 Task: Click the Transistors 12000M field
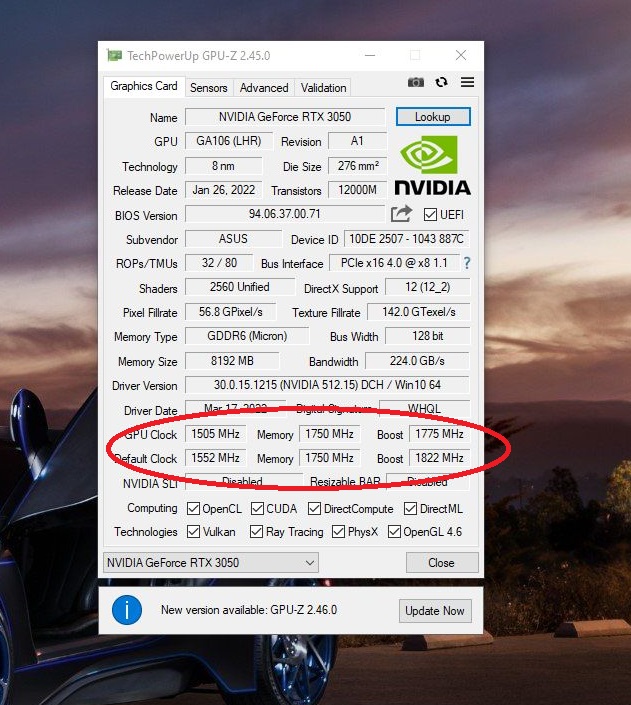pyautogui.click(x=358, y=190)
